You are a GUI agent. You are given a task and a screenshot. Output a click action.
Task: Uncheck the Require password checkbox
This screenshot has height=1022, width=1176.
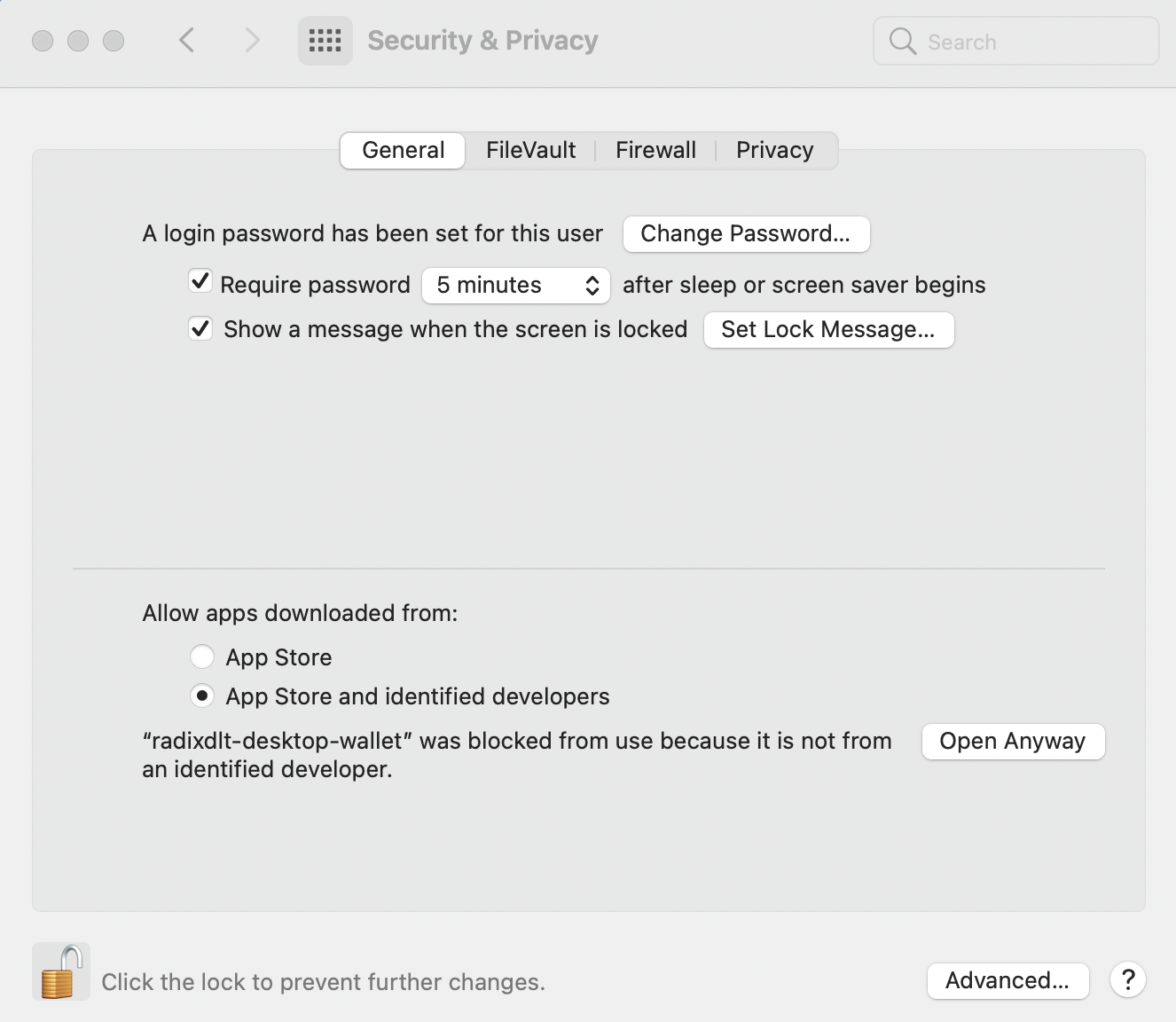pos(200,283)
